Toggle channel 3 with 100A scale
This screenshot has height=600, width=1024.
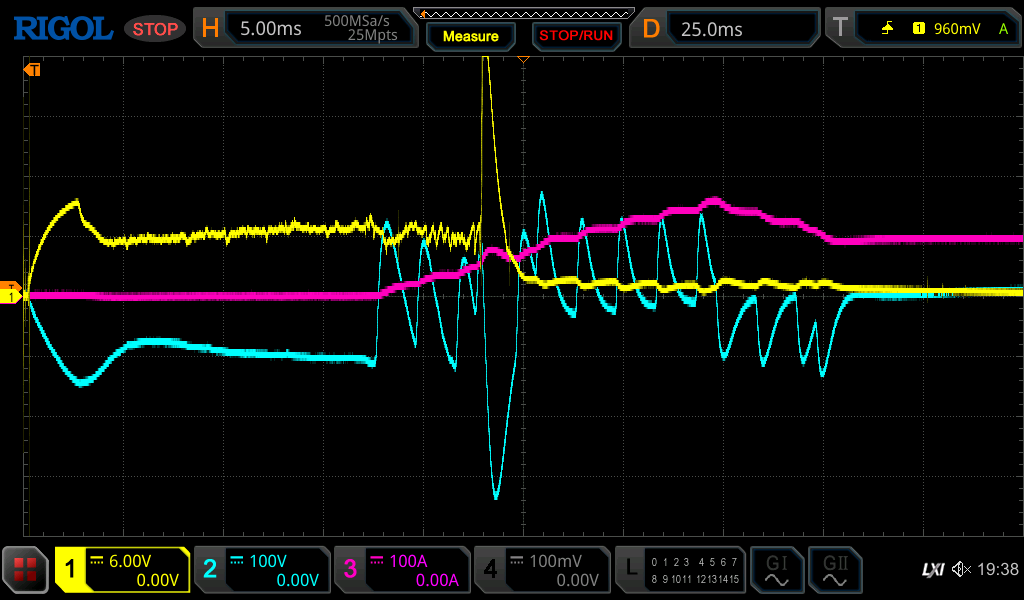(x=401, y=570)
